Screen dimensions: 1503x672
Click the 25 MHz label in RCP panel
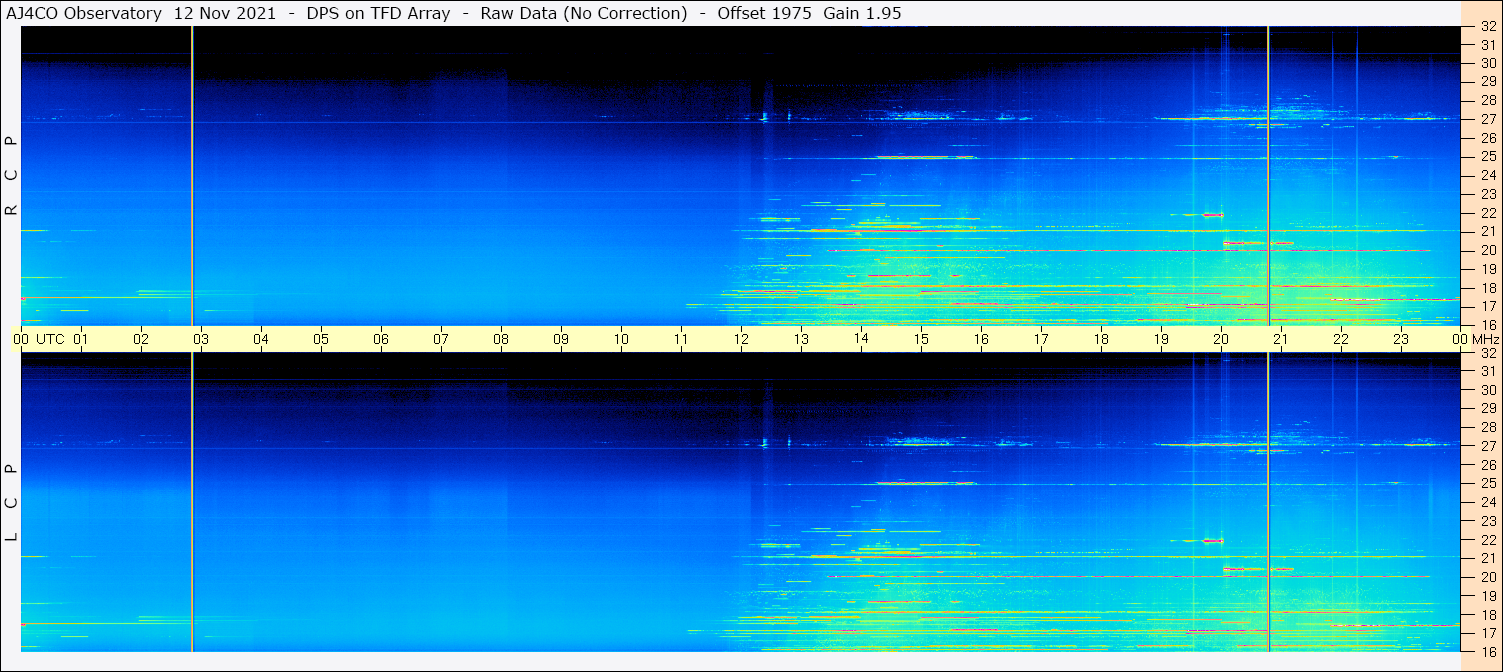tap(1488, 156)
